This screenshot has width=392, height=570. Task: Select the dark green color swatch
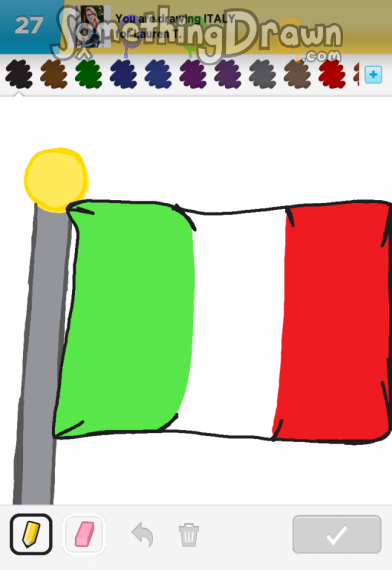89,75
